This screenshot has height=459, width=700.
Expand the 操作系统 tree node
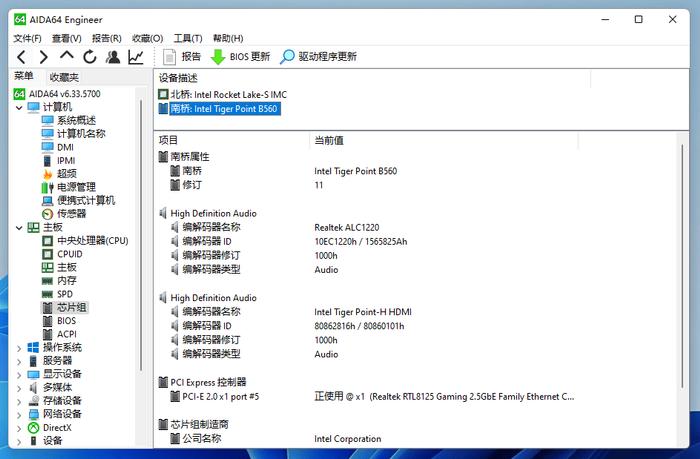tap(19, 348)
